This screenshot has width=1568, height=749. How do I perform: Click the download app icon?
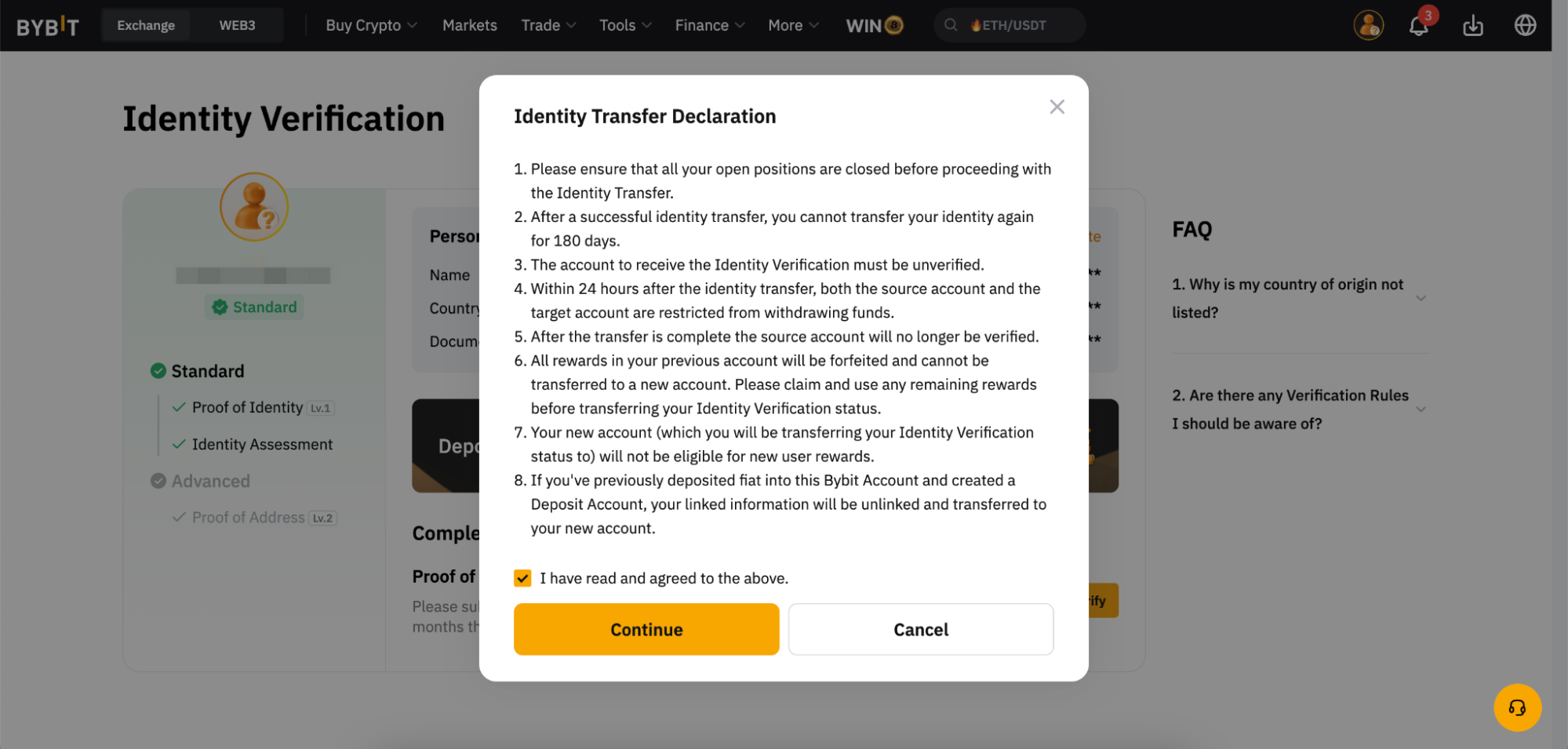pyautogui.click(x=1472, y=26)
